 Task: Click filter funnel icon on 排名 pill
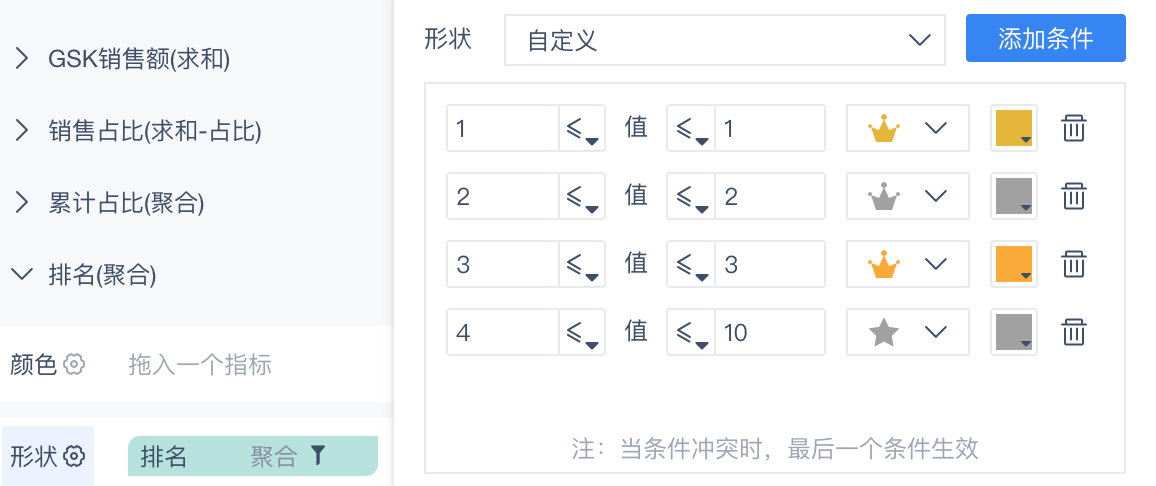click(317, 455)
